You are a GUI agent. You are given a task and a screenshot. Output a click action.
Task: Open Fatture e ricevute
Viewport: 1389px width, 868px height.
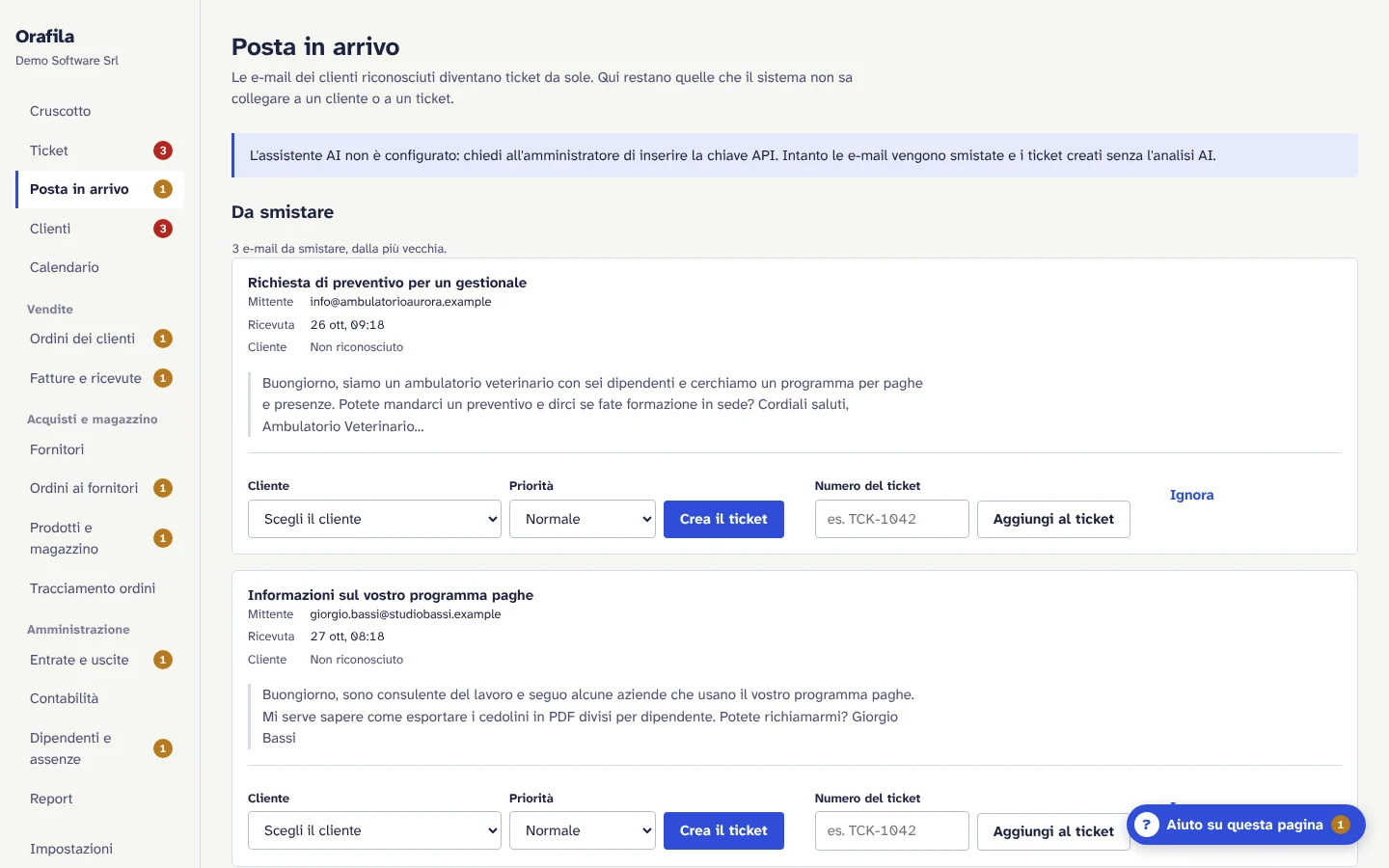[x=99, y=378]
